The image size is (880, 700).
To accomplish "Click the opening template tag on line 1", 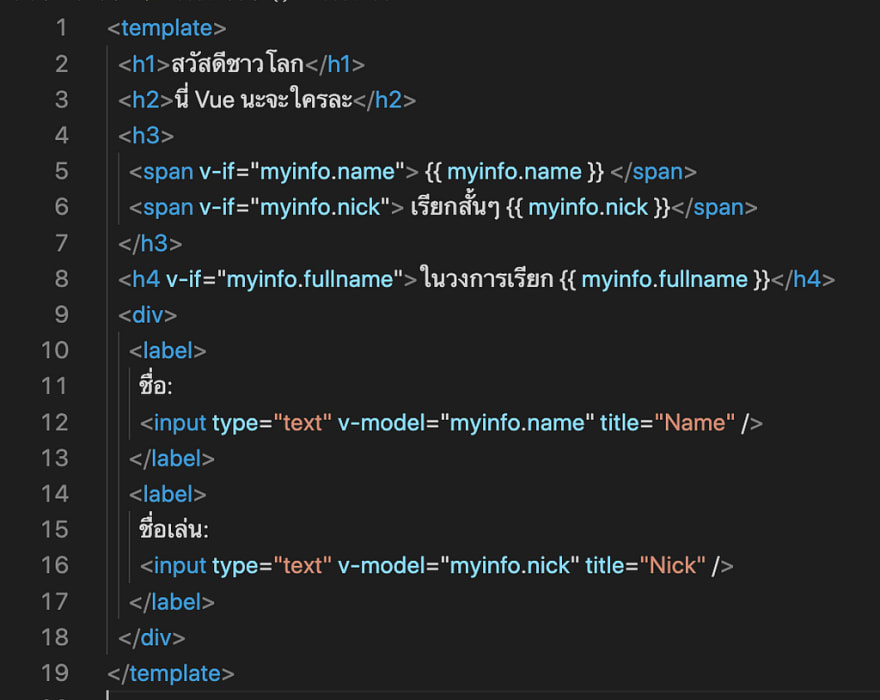I will [x=167, y=29].
